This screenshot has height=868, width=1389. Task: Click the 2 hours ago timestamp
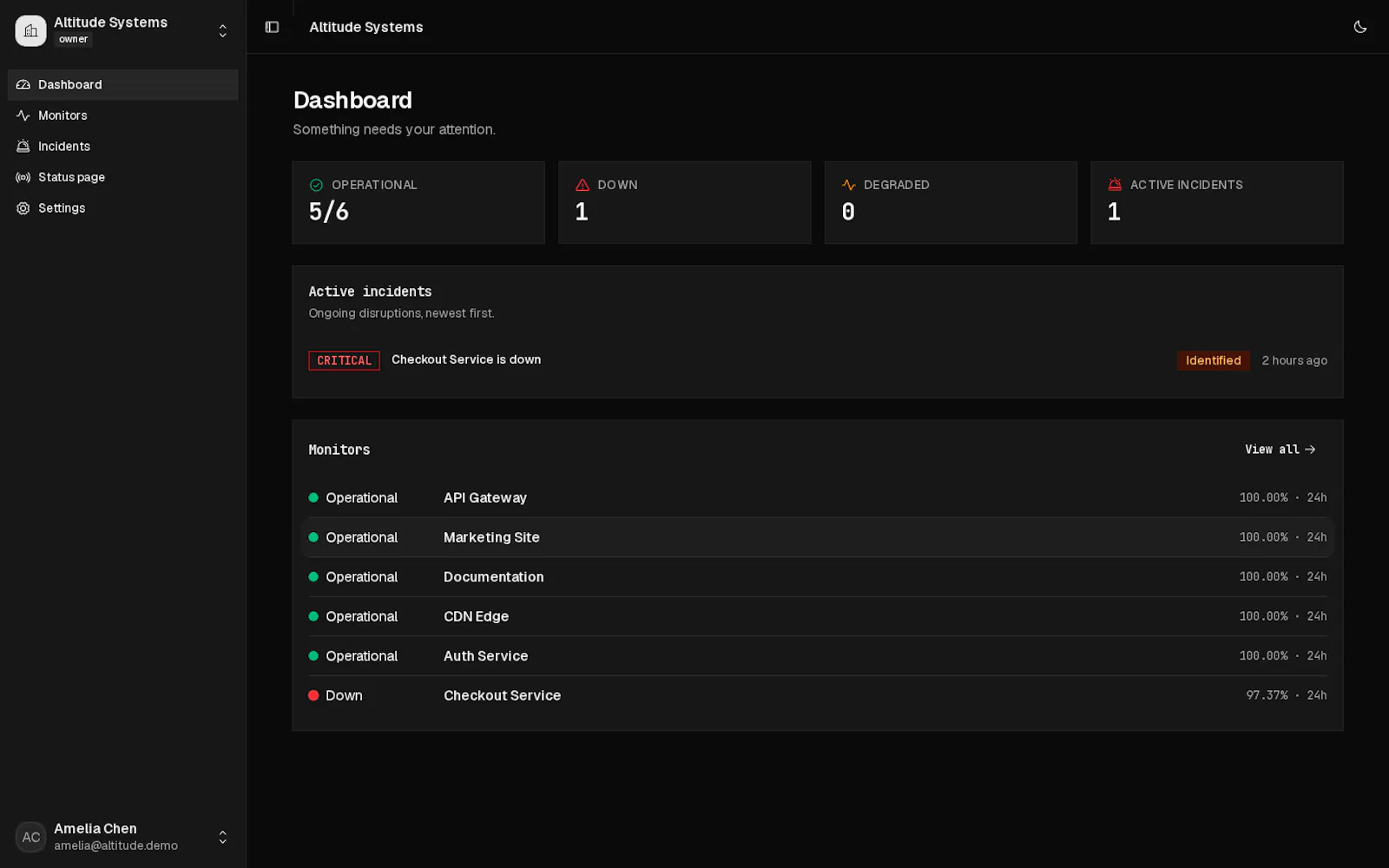click(x=1294, y=360)
